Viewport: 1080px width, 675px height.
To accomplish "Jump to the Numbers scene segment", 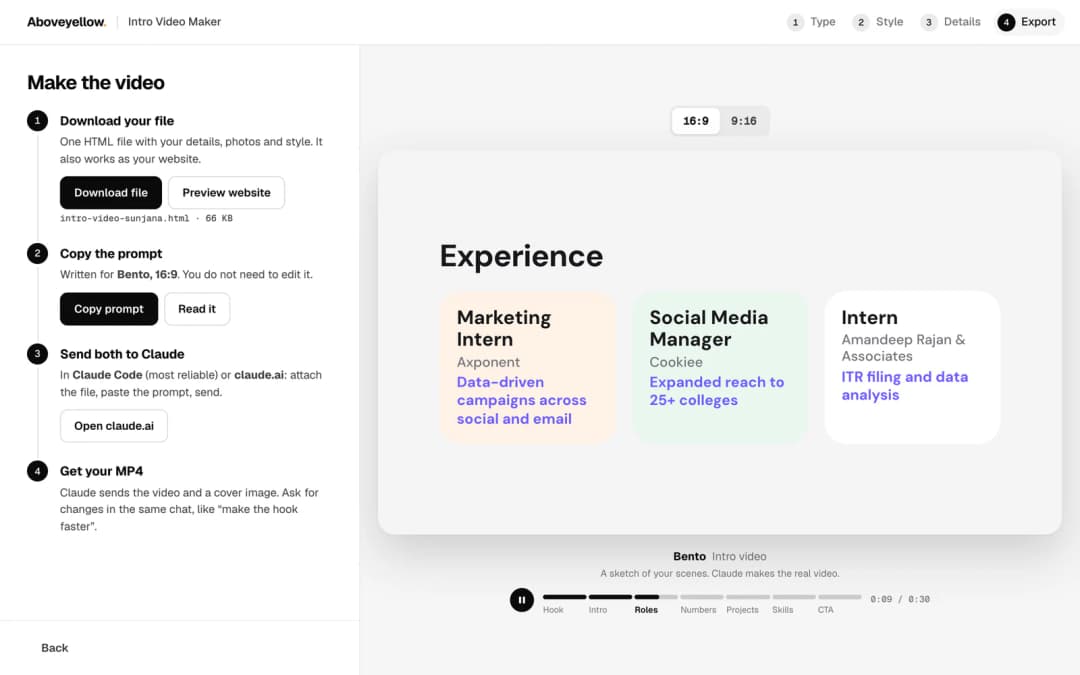I will pos(702,602).
